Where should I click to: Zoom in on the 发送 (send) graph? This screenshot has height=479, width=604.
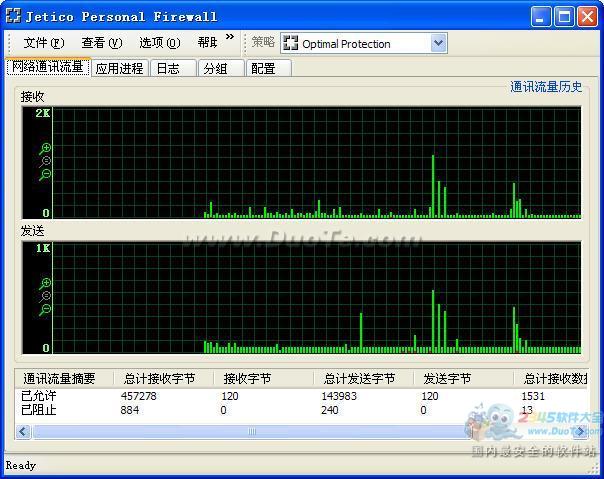46,284
